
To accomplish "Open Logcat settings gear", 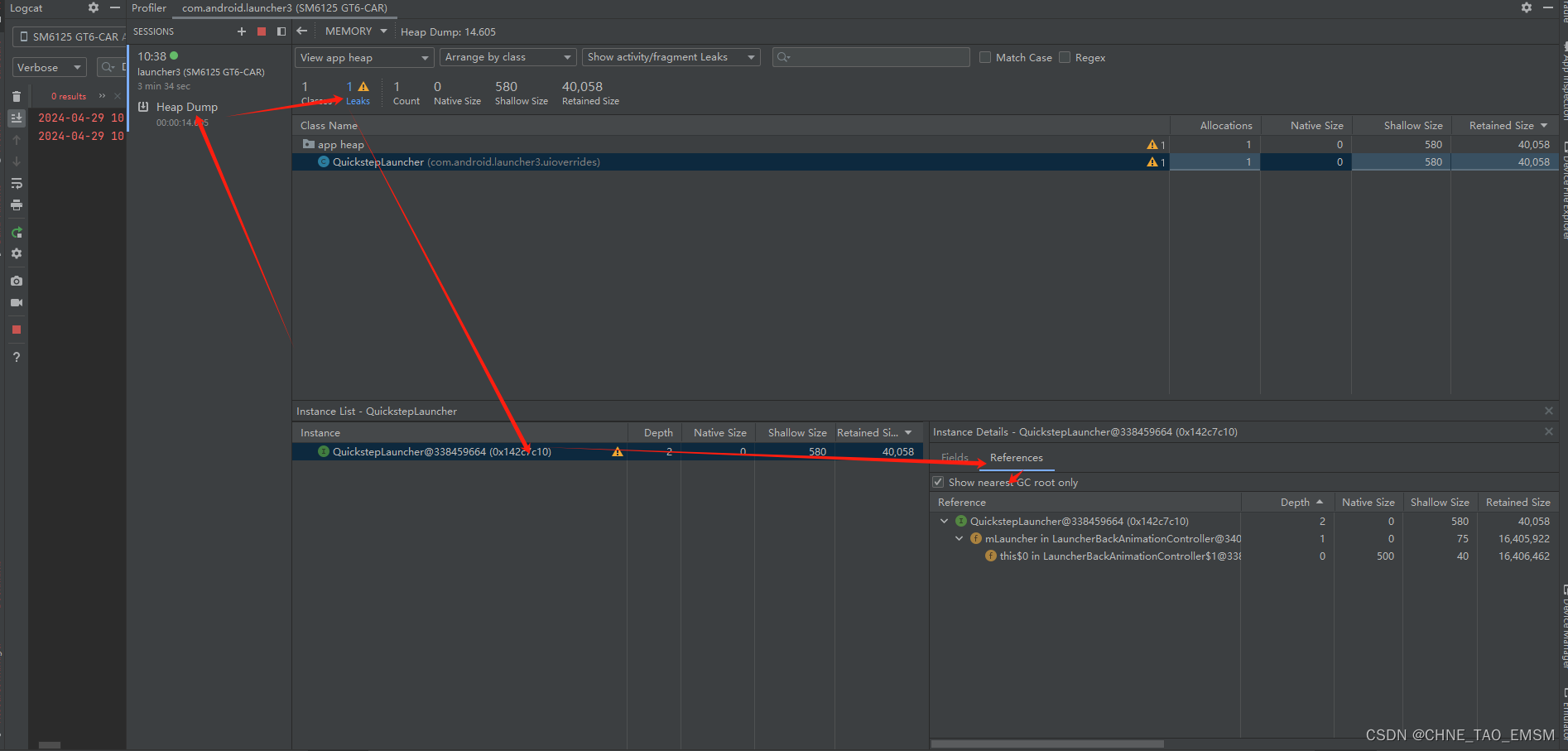I will pyautogui.click(x=17, y=253).
